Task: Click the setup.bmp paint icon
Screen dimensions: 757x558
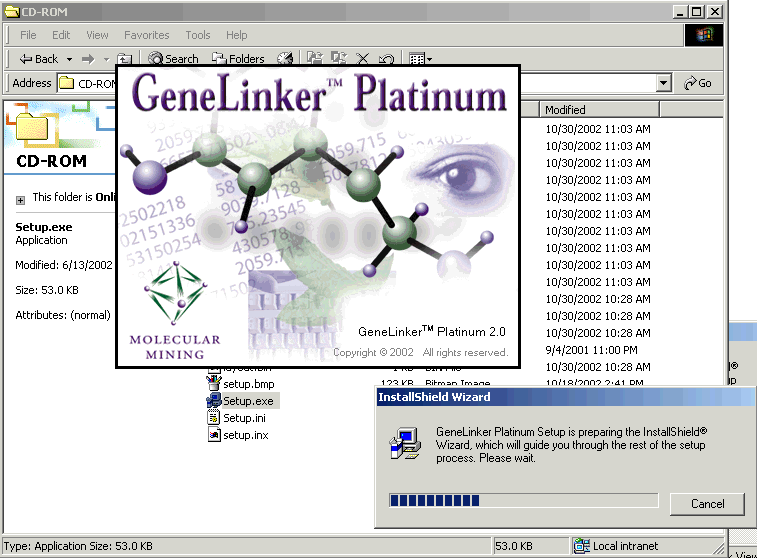Action: tap(213, 383)
